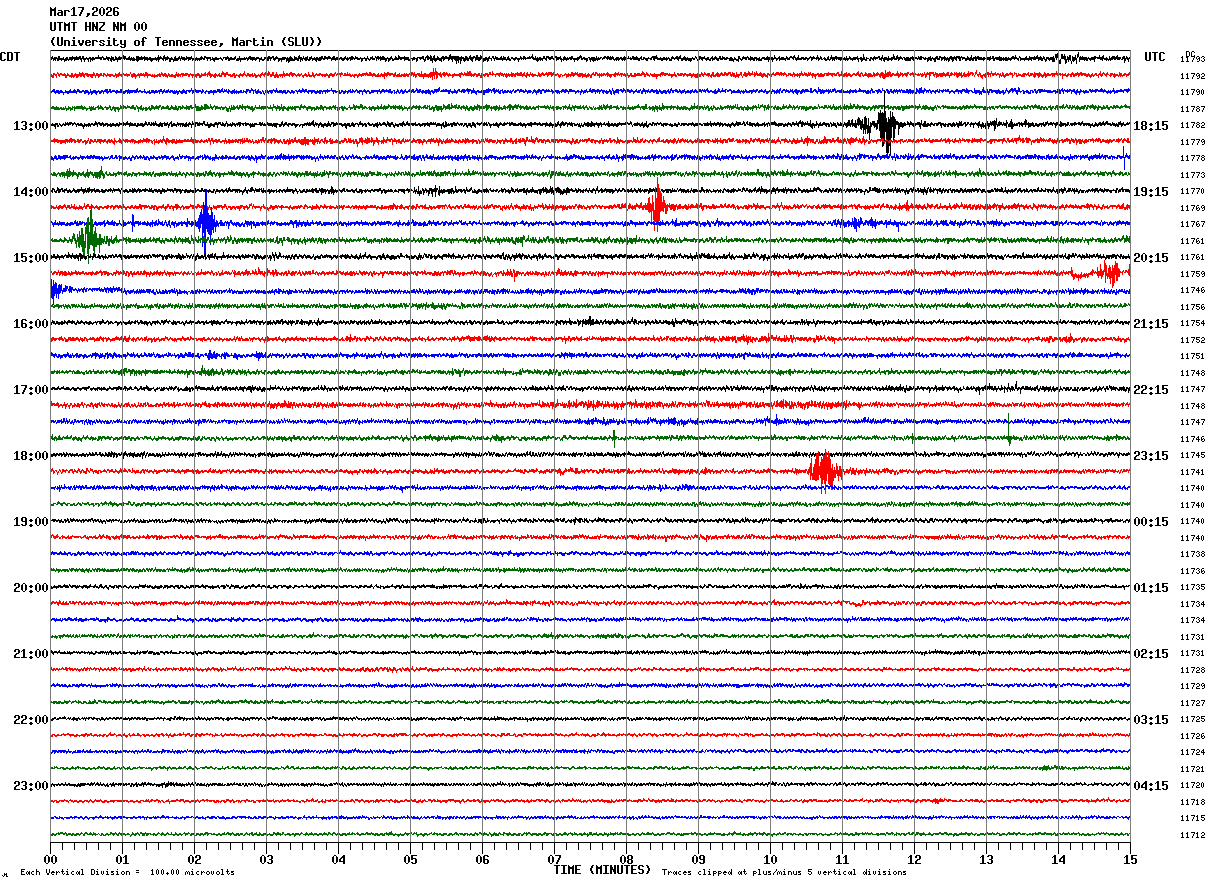Click minute tick label '07' on time axis
Viewport: 1210px width, 886px height.
tap(554, 859)
